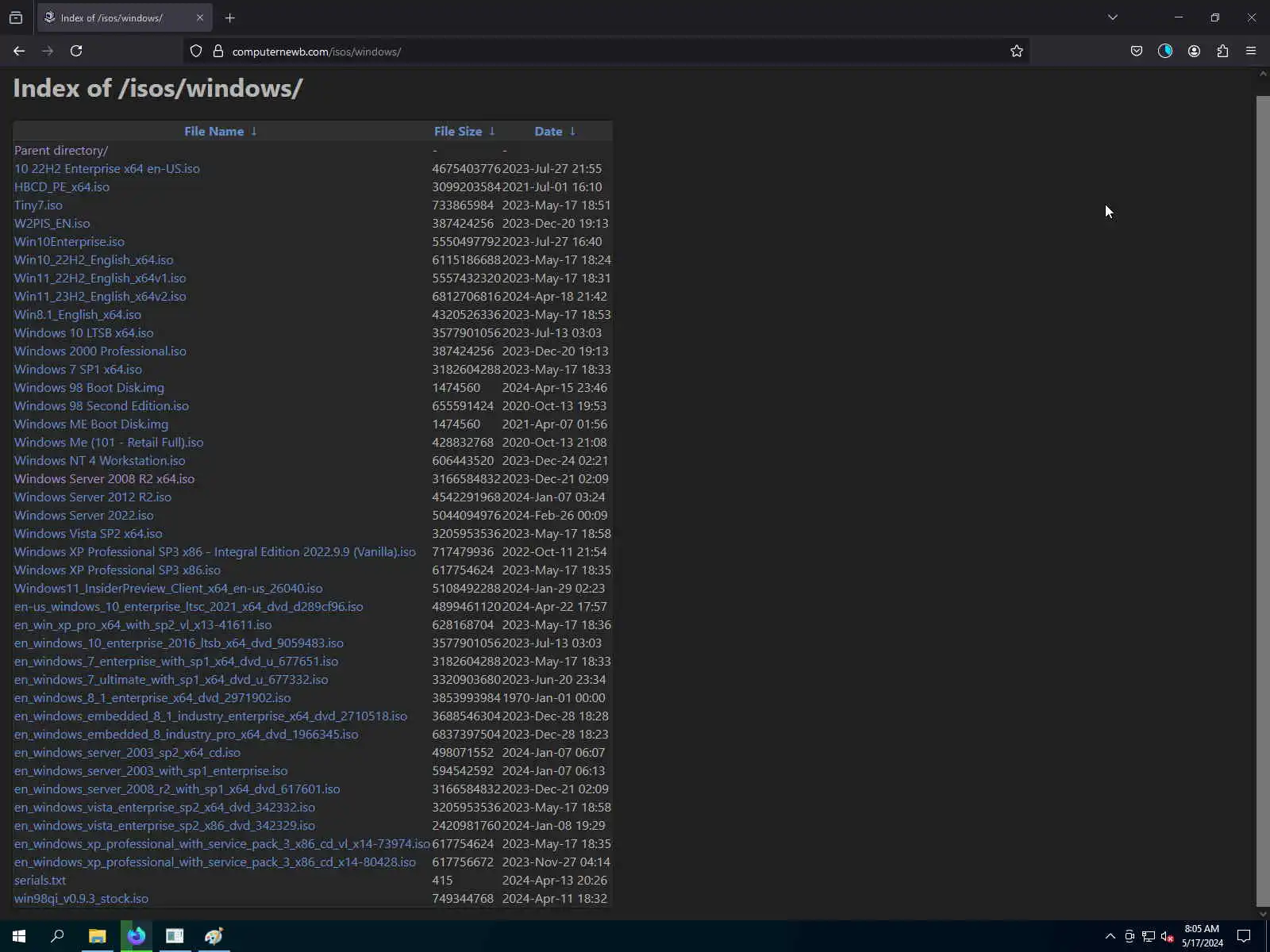The width and height of the screenshot is (1270, 952).
Task: Download 'Windows Server 2022.iso'
Action: point(84,516)
